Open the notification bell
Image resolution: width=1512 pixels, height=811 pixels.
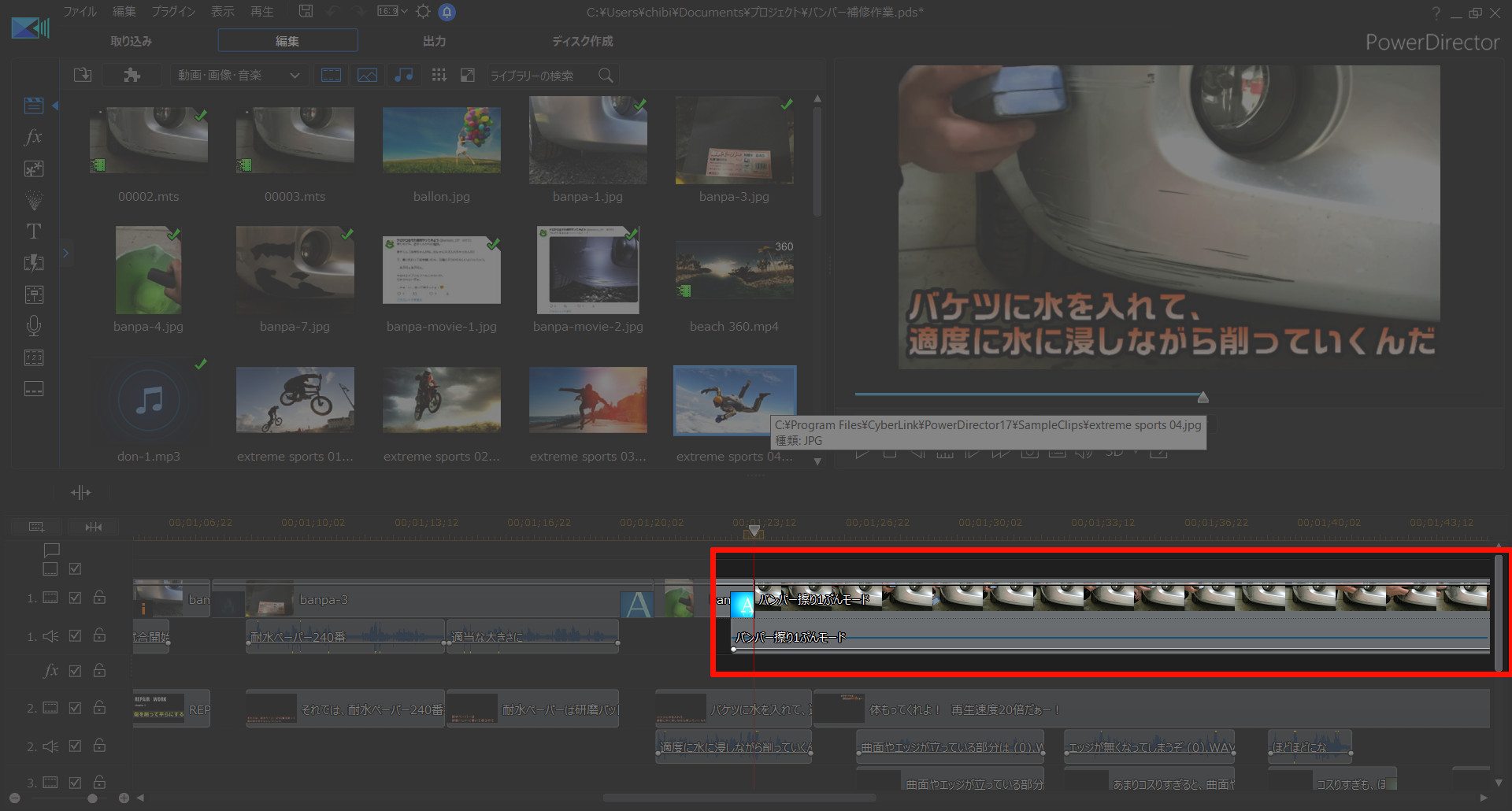(x=447, y=12)
